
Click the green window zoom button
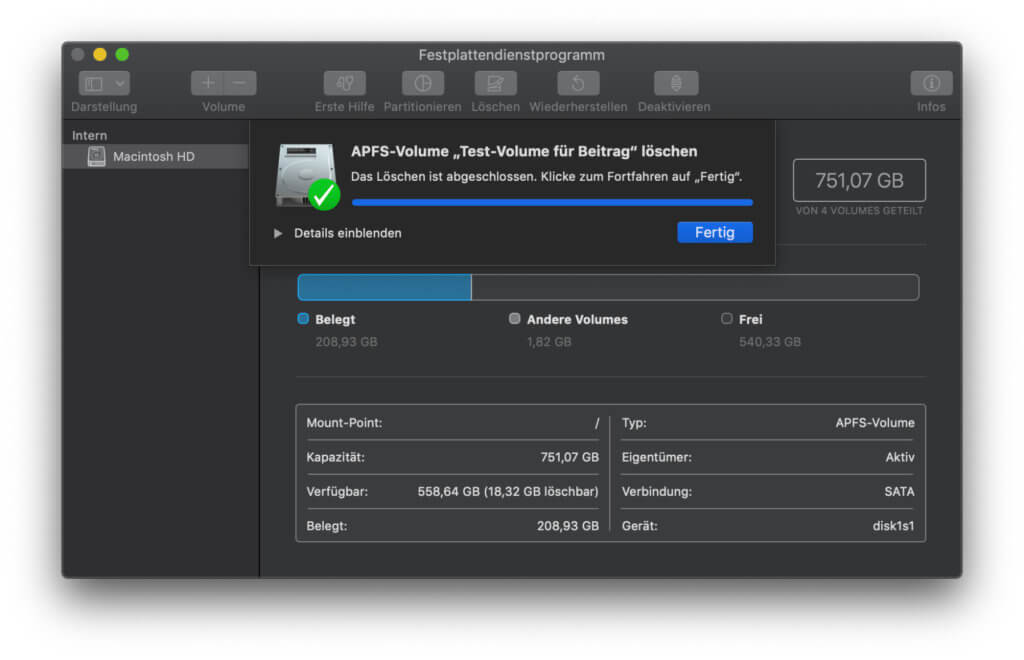[x=122, y=55]
